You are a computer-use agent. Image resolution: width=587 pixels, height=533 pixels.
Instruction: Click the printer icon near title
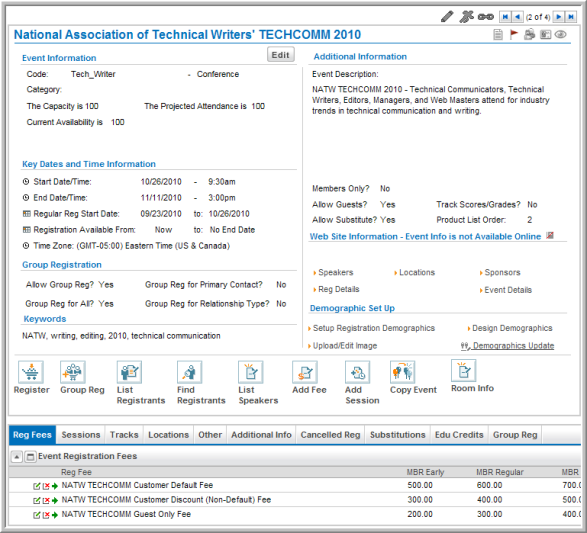coord(529,34)
